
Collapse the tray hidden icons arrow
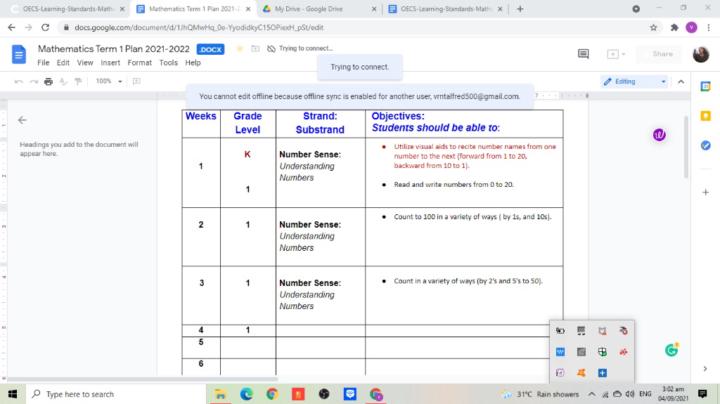592,394
